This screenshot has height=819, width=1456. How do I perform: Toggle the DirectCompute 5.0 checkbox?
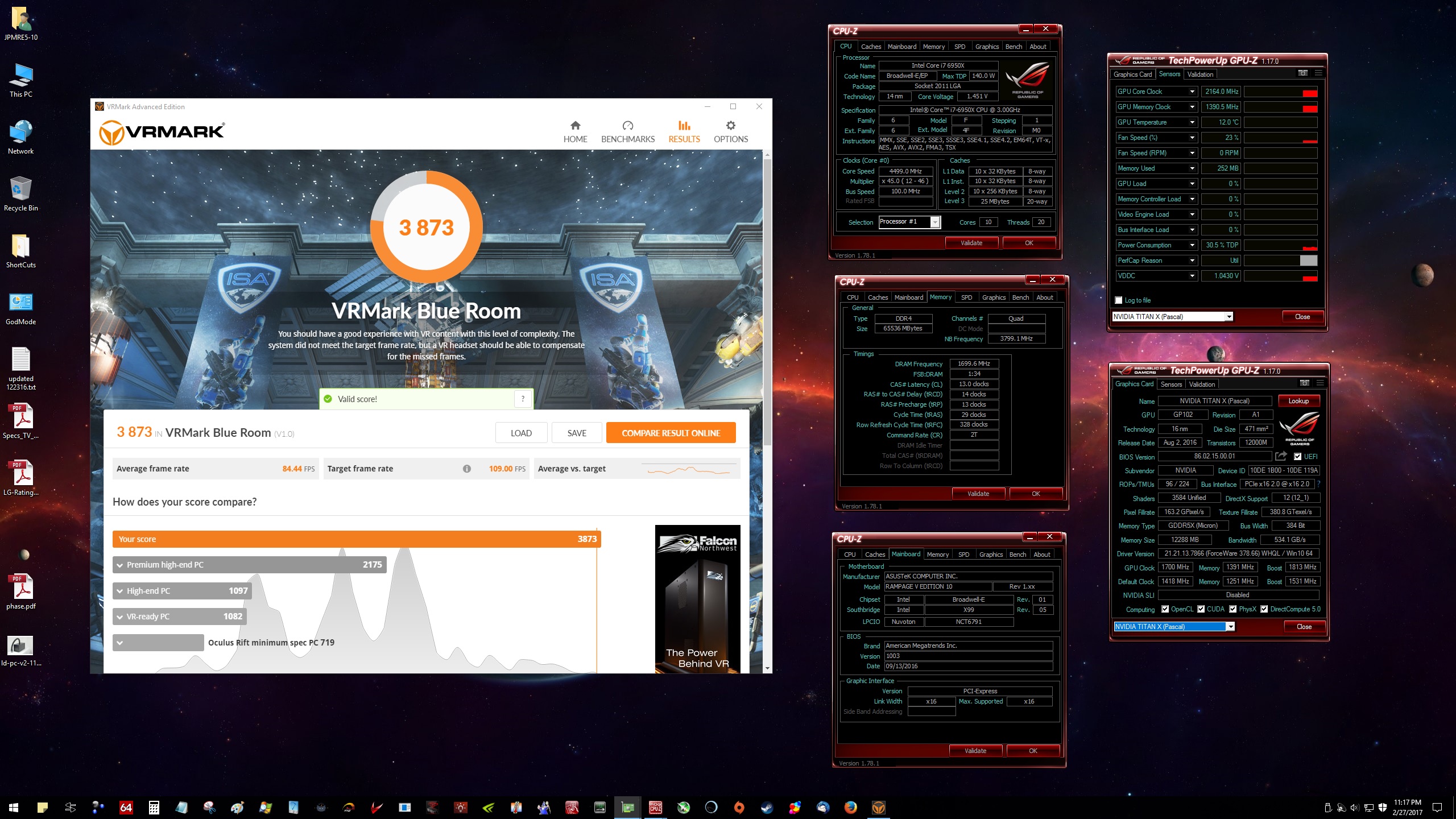tap(1264, 609)
